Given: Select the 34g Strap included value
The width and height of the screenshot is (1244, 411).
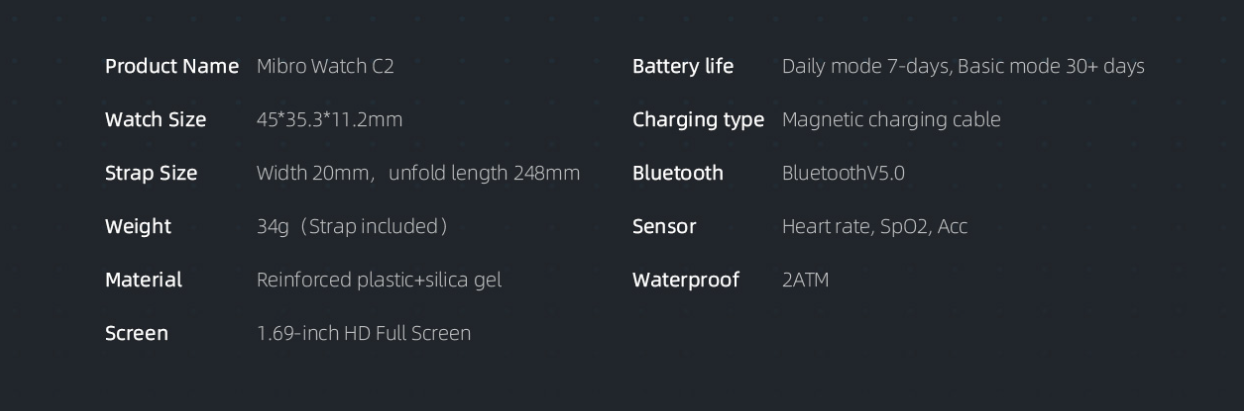Looking at the screenshot, I should click(352, 227).
